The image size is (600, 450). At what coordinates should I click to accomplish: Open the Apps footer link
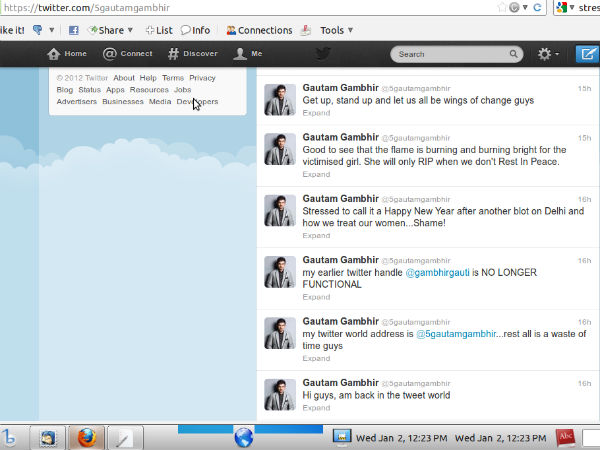(115, 90)
